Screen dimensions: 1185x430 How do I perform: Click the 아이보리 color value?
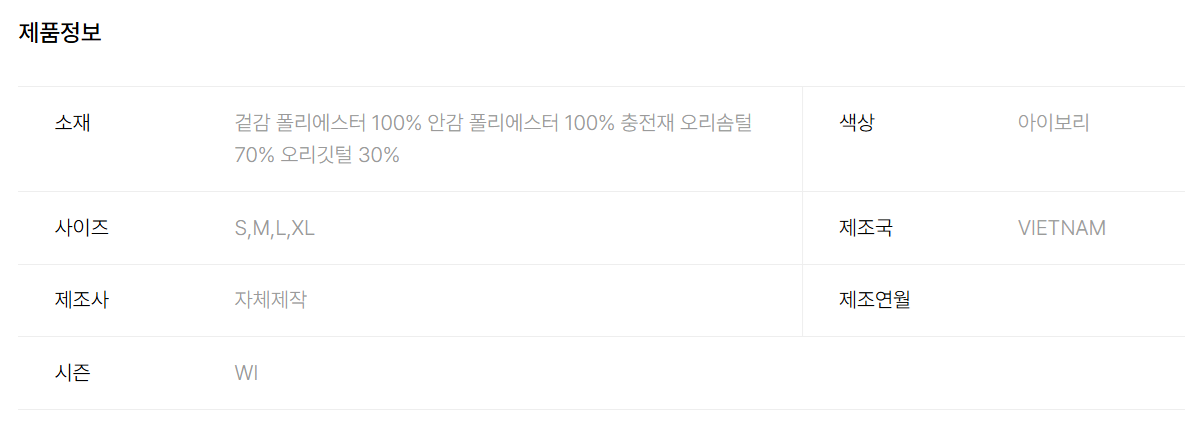click(1053, 123)
